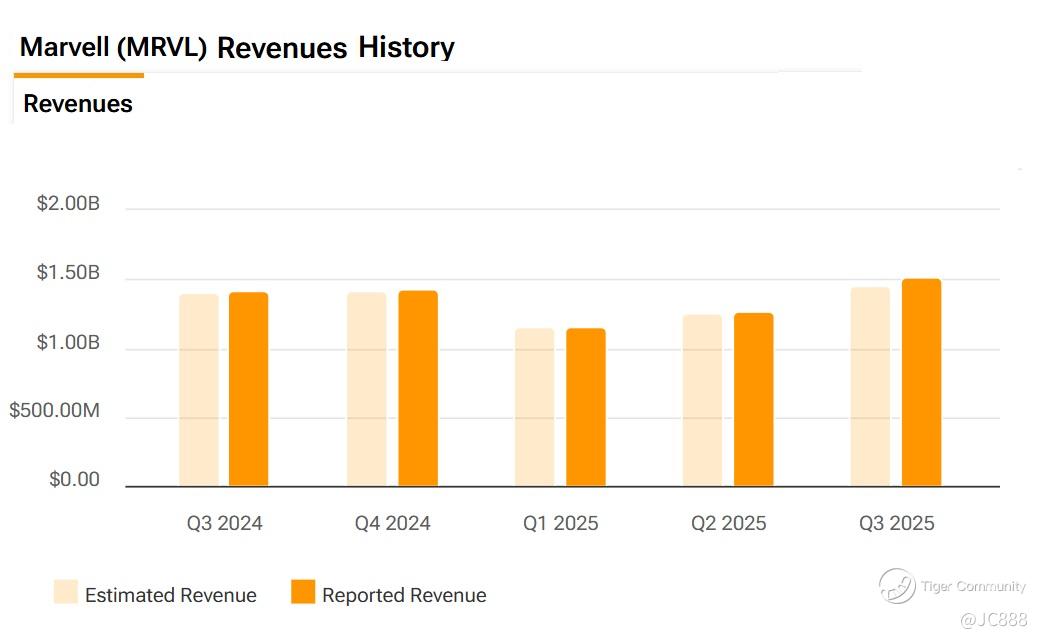Click the $1.00B axis value
This screenshot has width=1047, height=643.
[x=68, y=343]
